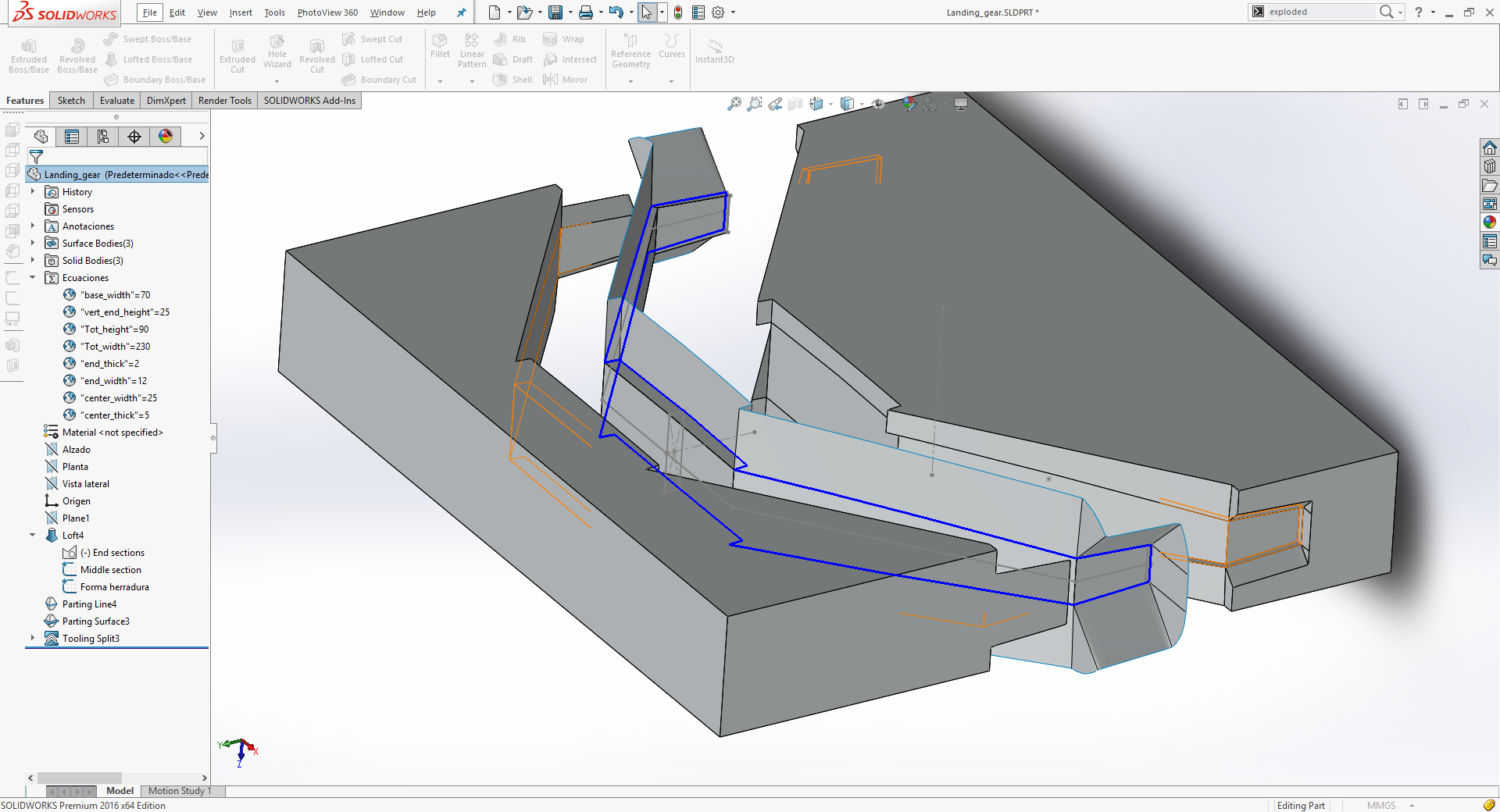Open the File menu
Viewport: 1500px width, 812px height.
149,12
